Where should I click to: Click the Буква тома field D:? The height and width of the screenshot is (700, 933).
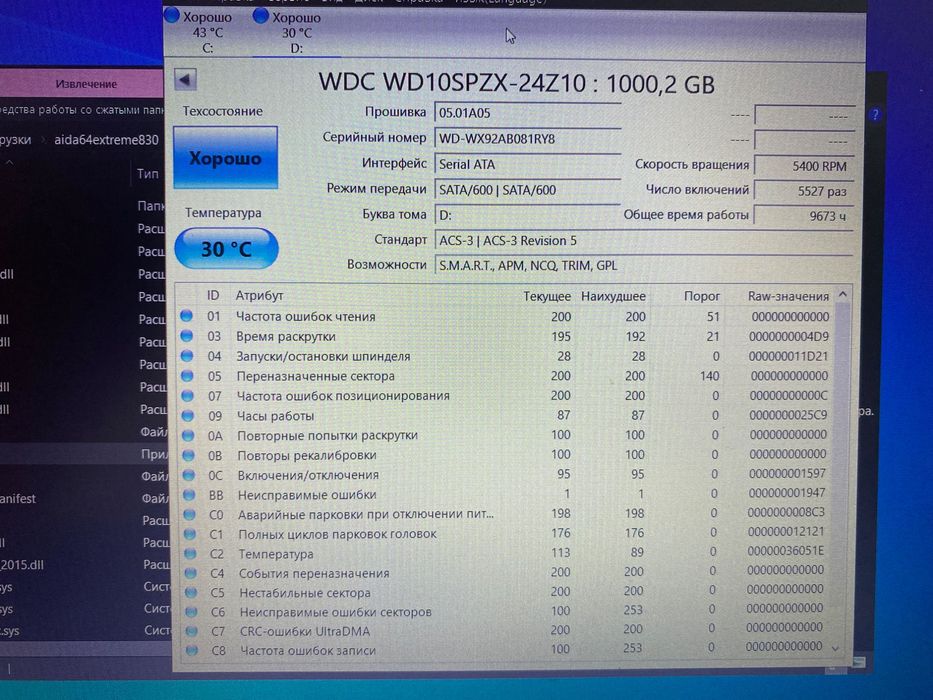[x=527, y=215]
